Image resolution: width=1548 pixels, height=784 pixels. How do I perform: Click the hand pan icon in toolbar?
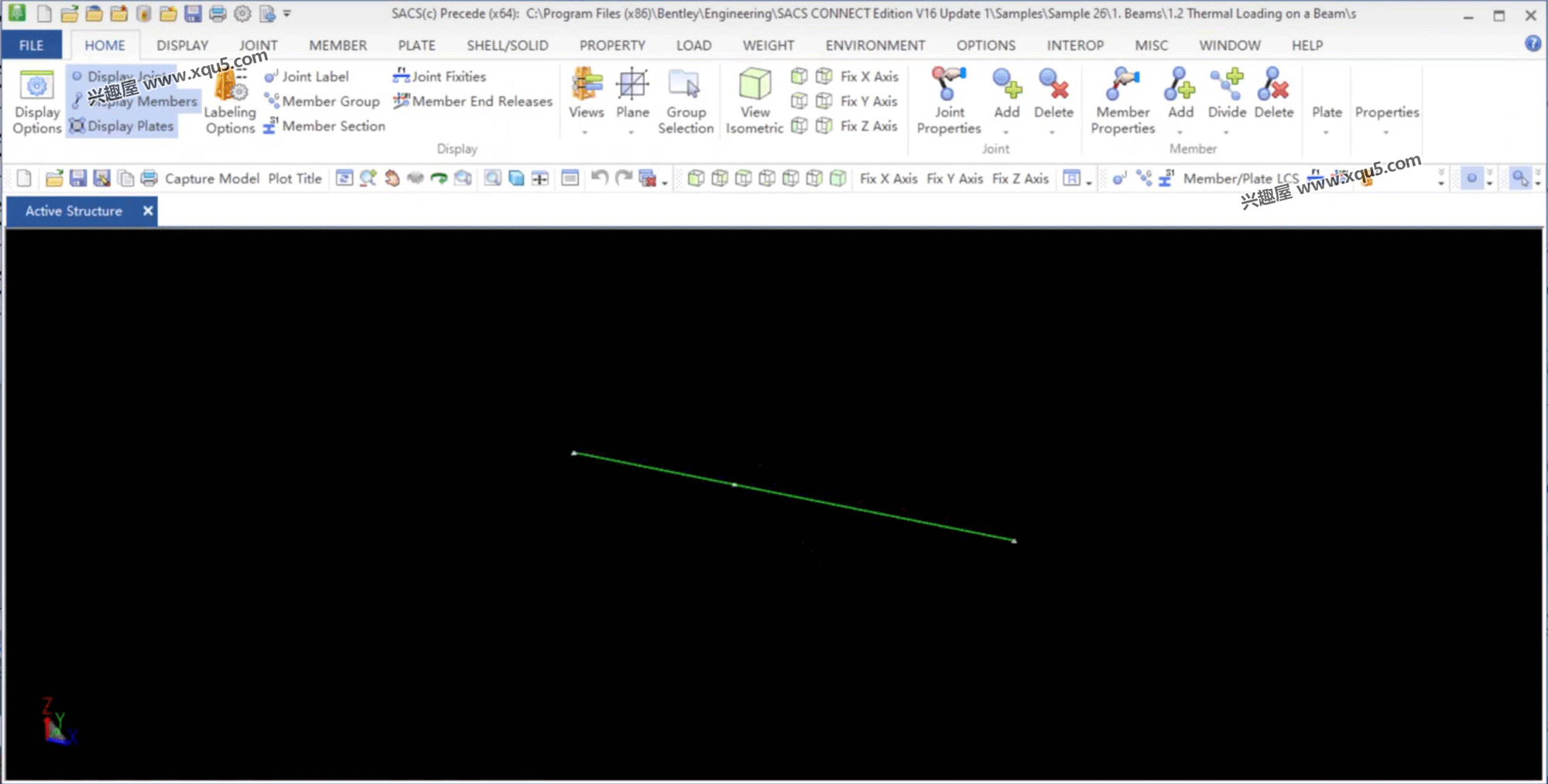pos(392,179)
